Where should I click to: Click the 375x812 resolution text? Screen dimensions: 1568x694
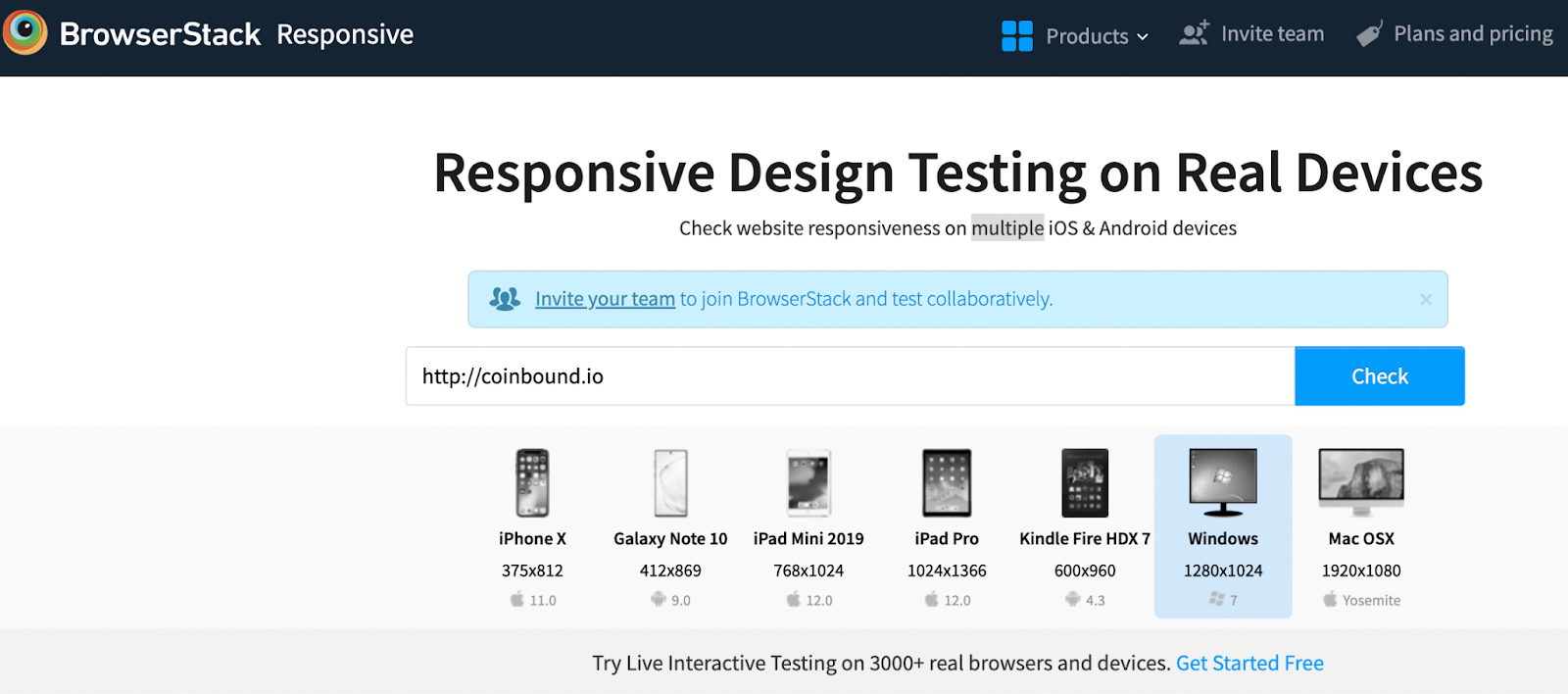click(x=532, y=570)
